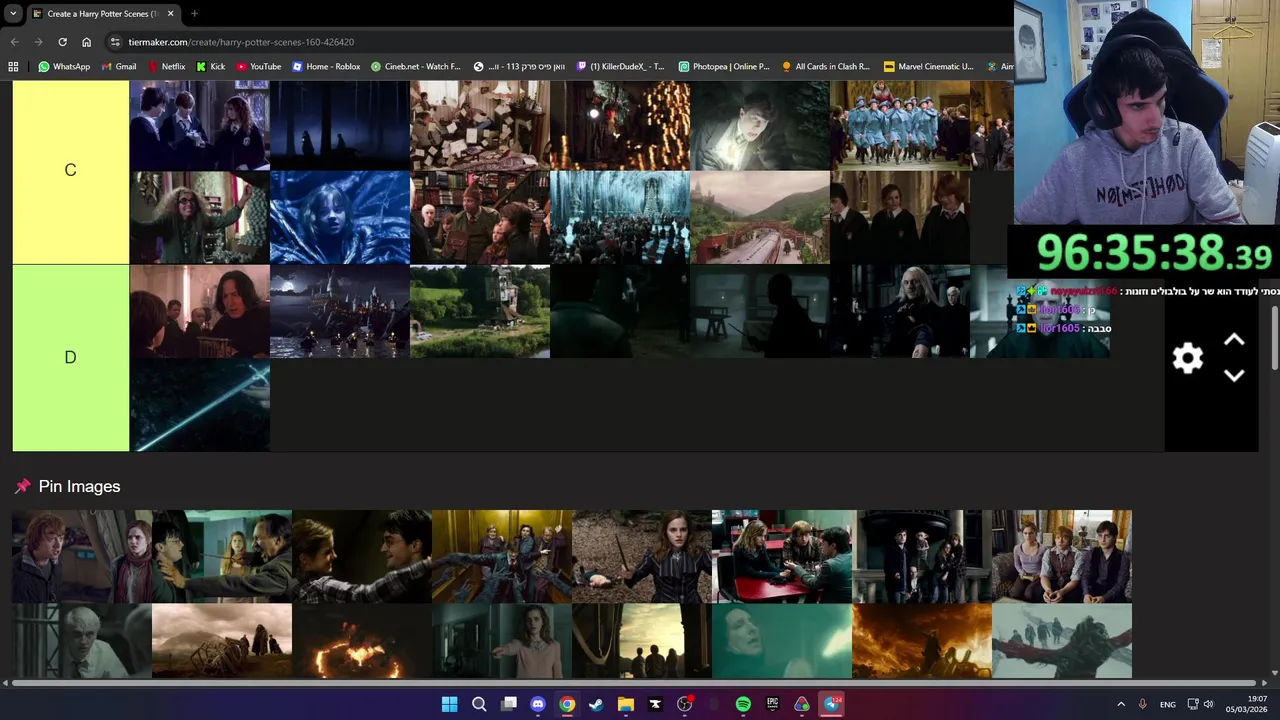Open Windows taskbar search
Viewport: 1280px width, 720px height.
pos(479,704)
